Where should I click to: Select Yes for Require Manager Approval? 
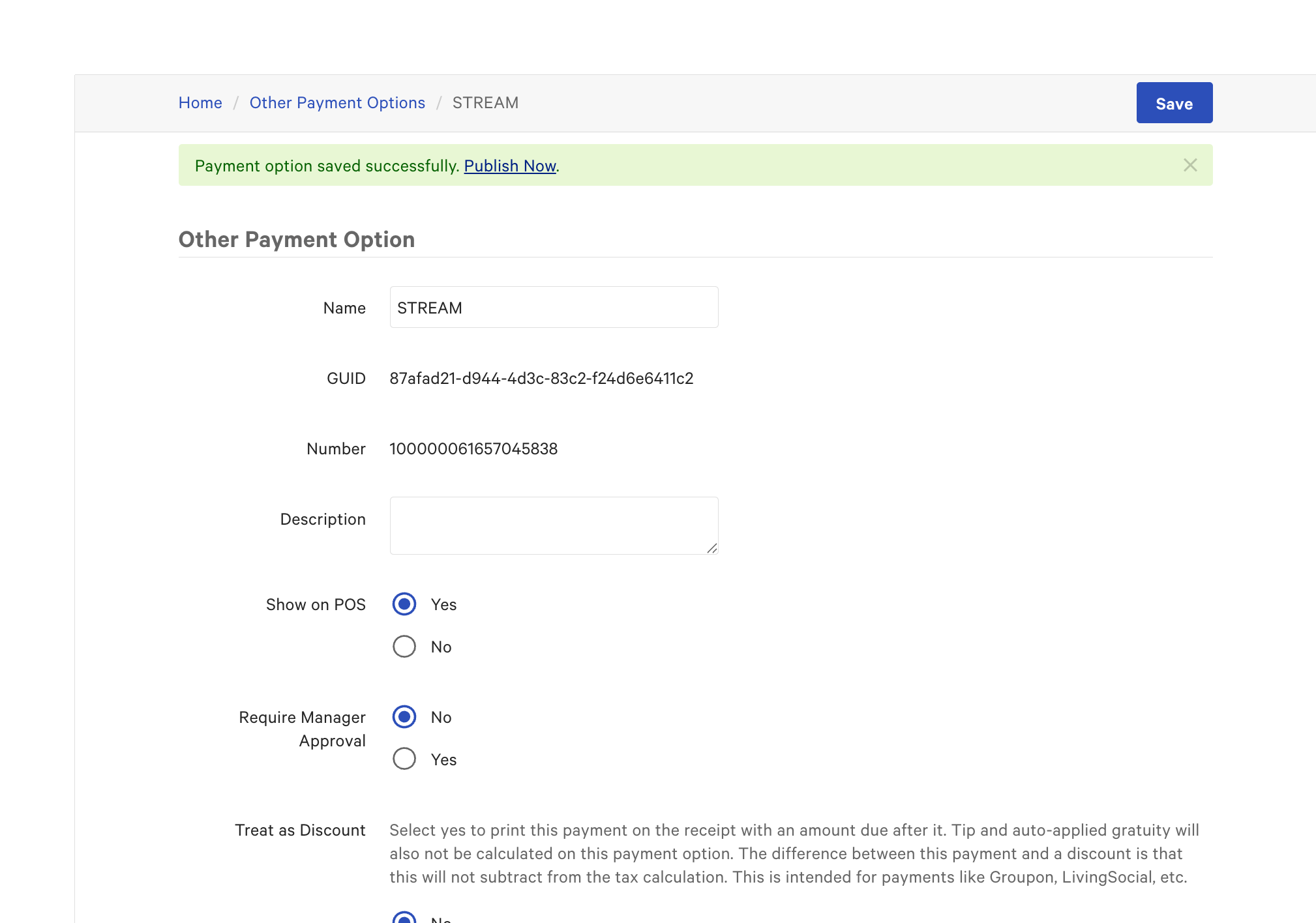point(404,759)
